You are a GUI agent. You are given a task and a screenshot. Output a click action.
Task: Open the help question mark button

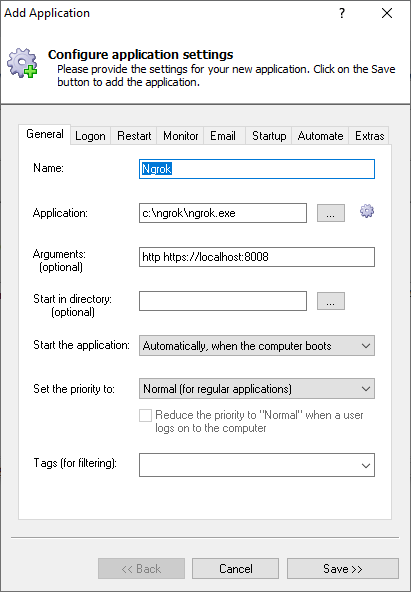pos(342,14)
